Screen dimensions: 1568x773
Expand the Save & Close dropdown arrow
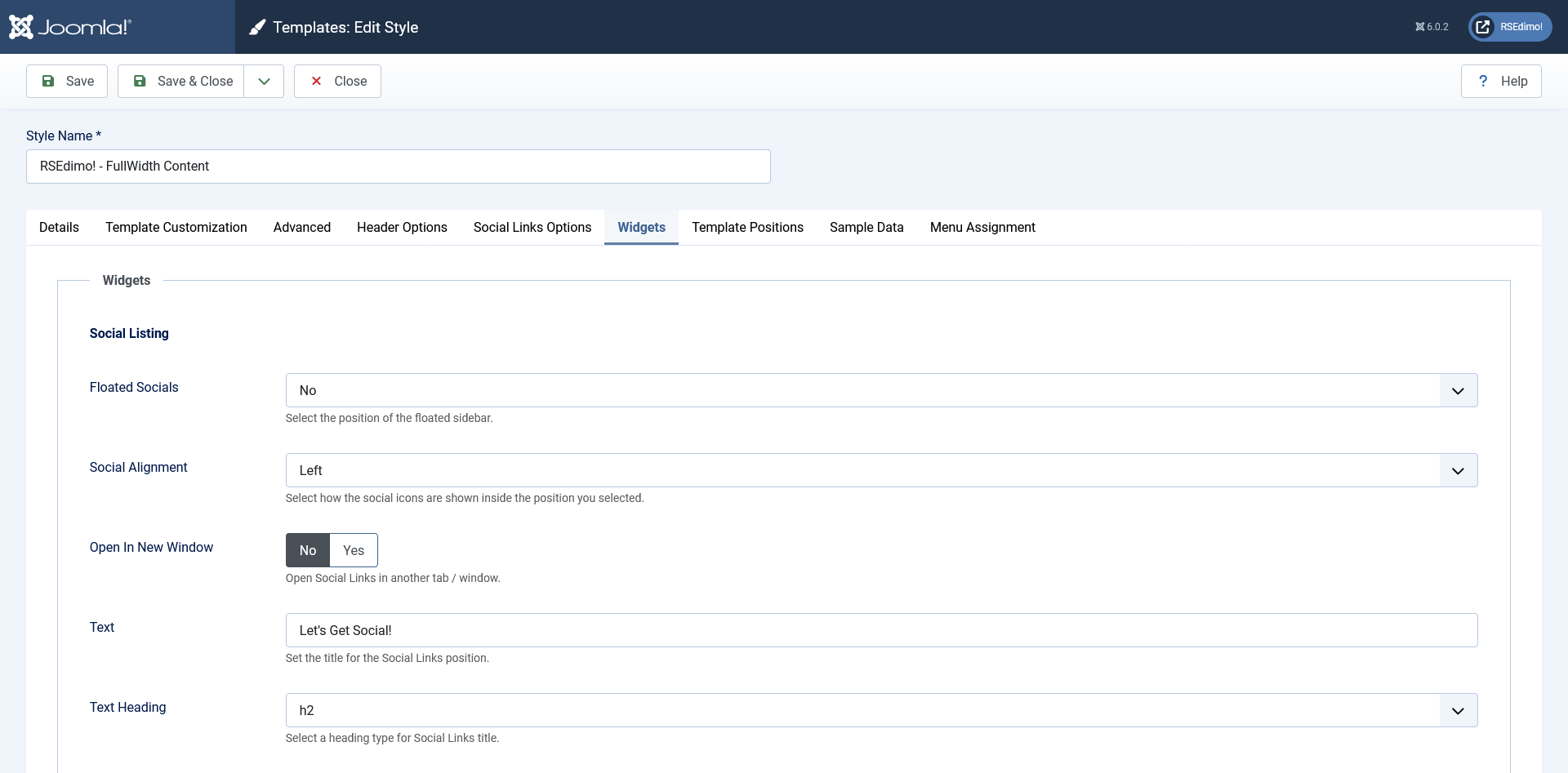[x=264, y=81]
